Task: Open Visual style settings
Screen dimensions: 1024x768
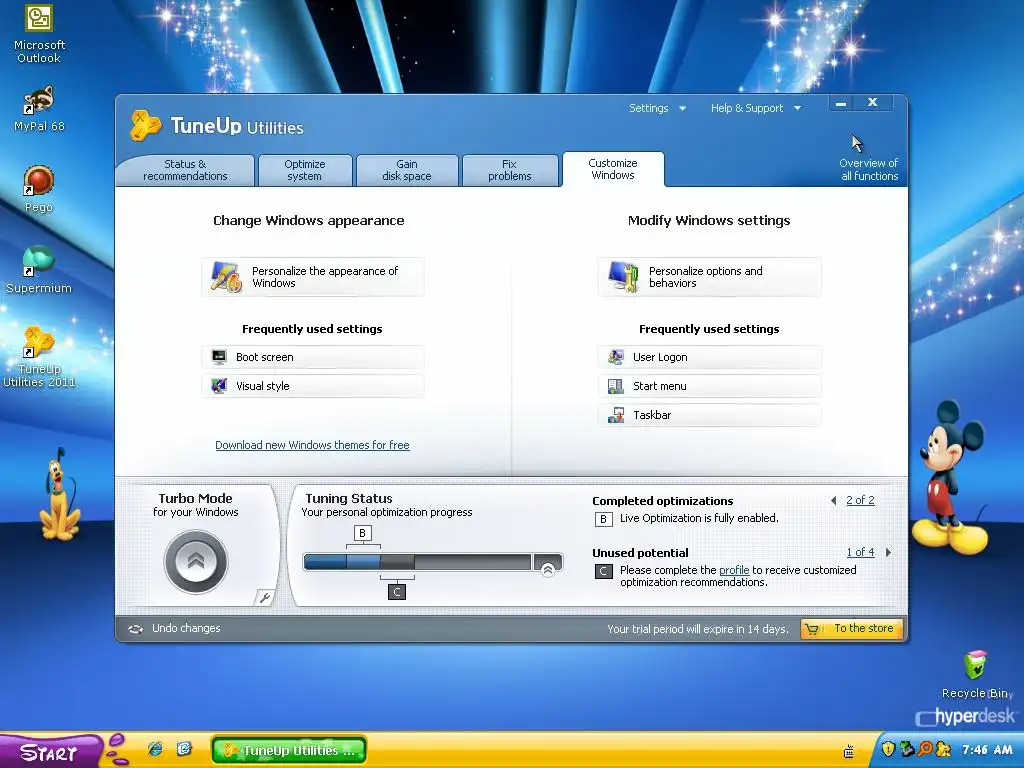Action: pos(313,386)
